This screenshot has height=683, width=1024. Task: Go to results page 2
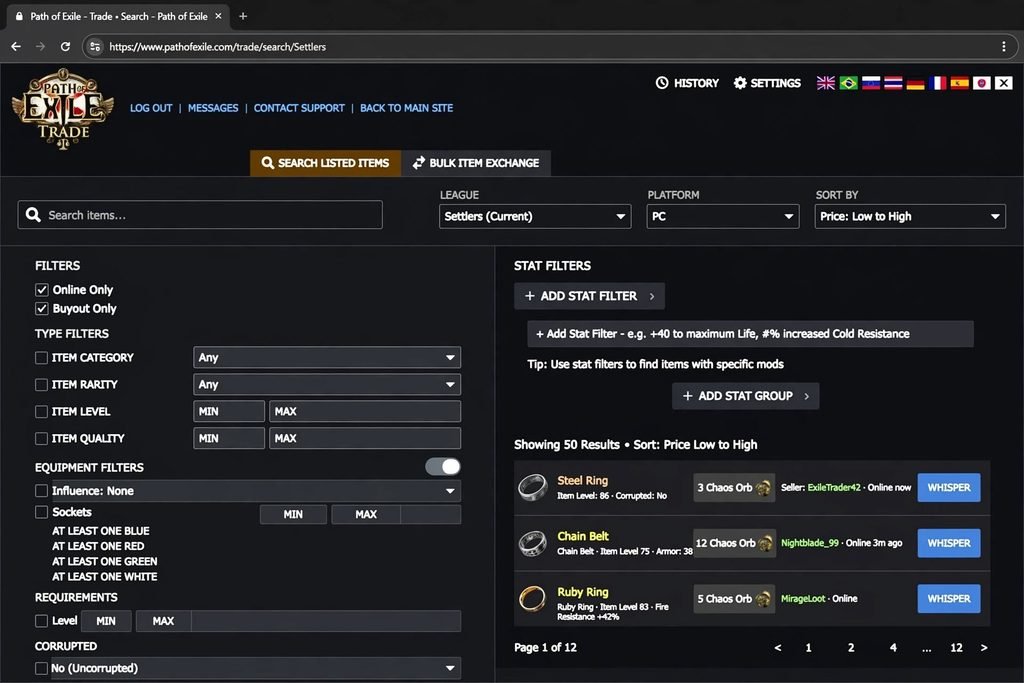point(850,648)
